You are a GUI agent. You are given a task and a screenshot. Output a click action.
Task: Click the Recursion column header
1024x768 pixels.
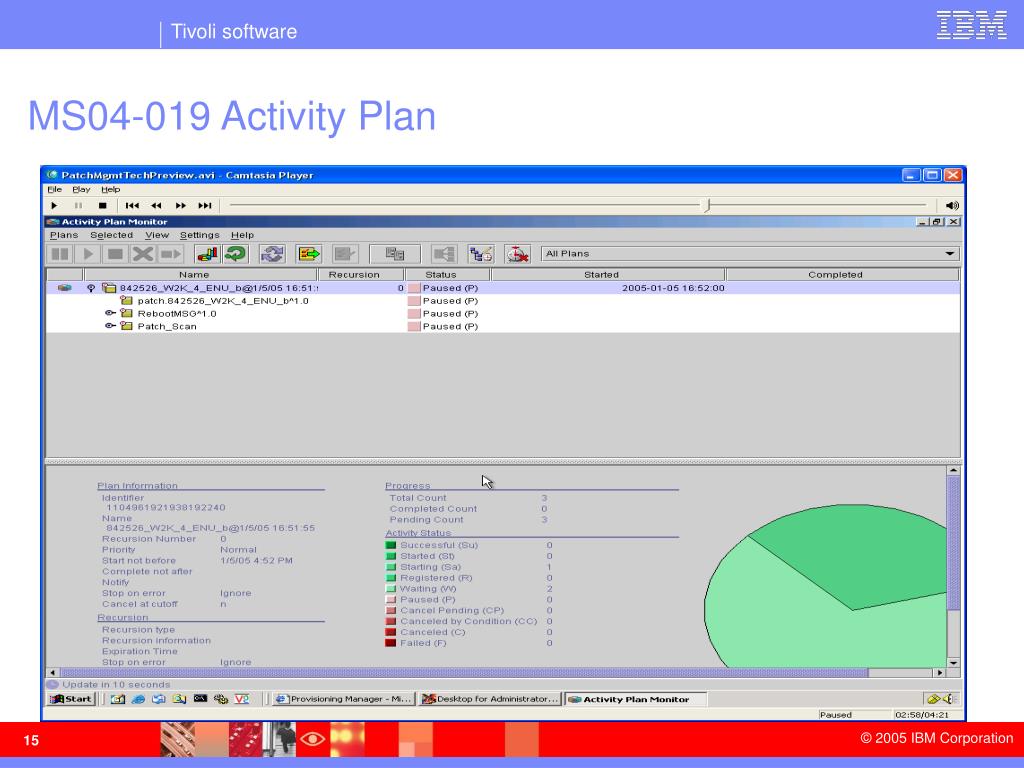[361, 275]
